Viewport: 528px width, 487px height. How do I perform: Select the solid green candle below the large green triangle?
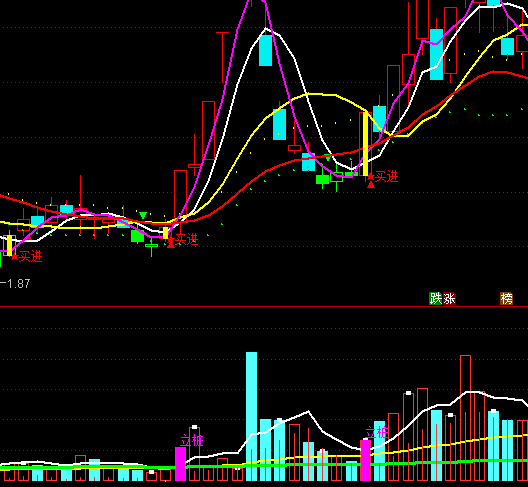pos(137,236)
